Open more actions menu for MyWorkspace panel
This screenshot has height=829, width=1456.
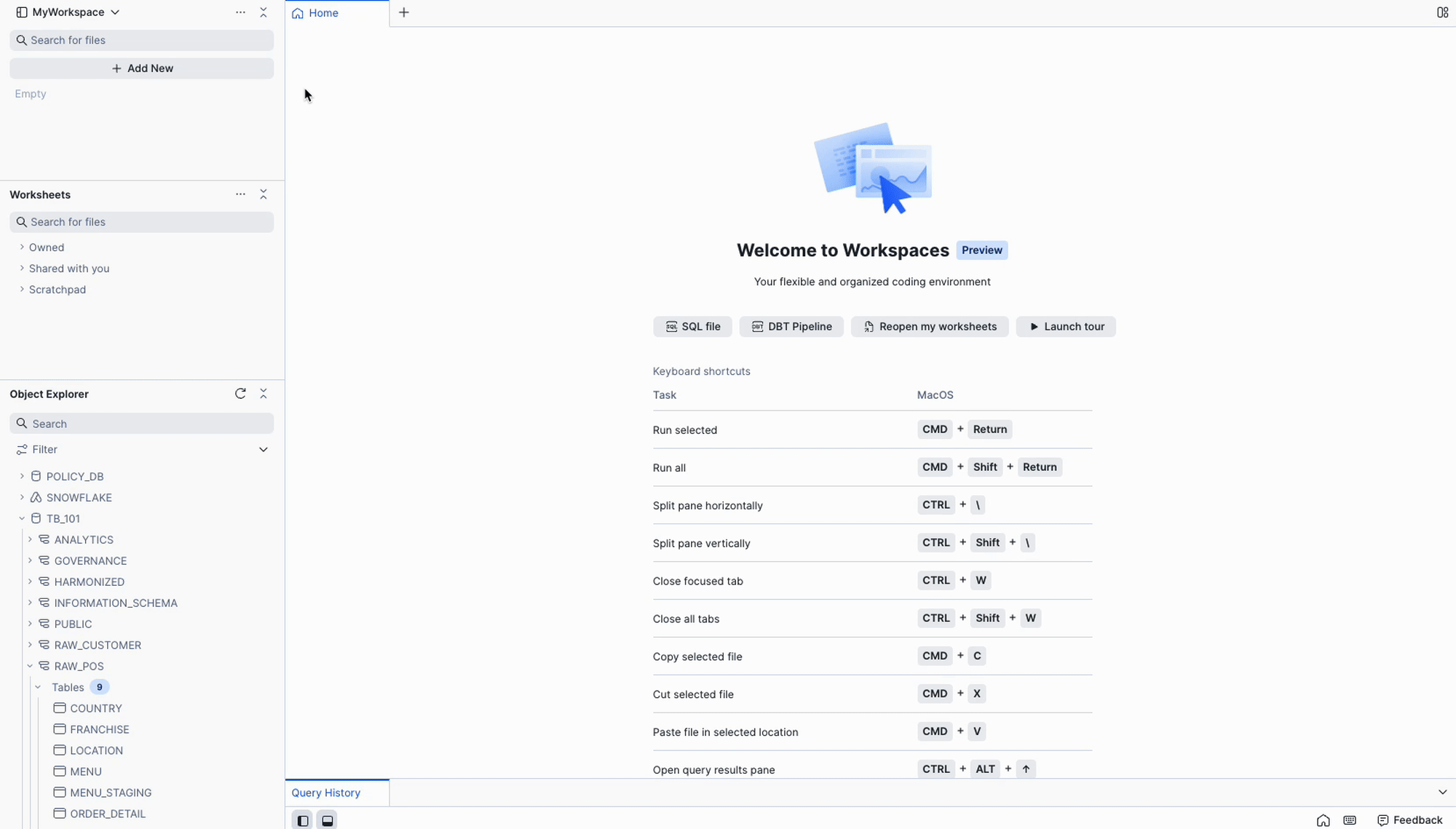[x=240, y=12]
